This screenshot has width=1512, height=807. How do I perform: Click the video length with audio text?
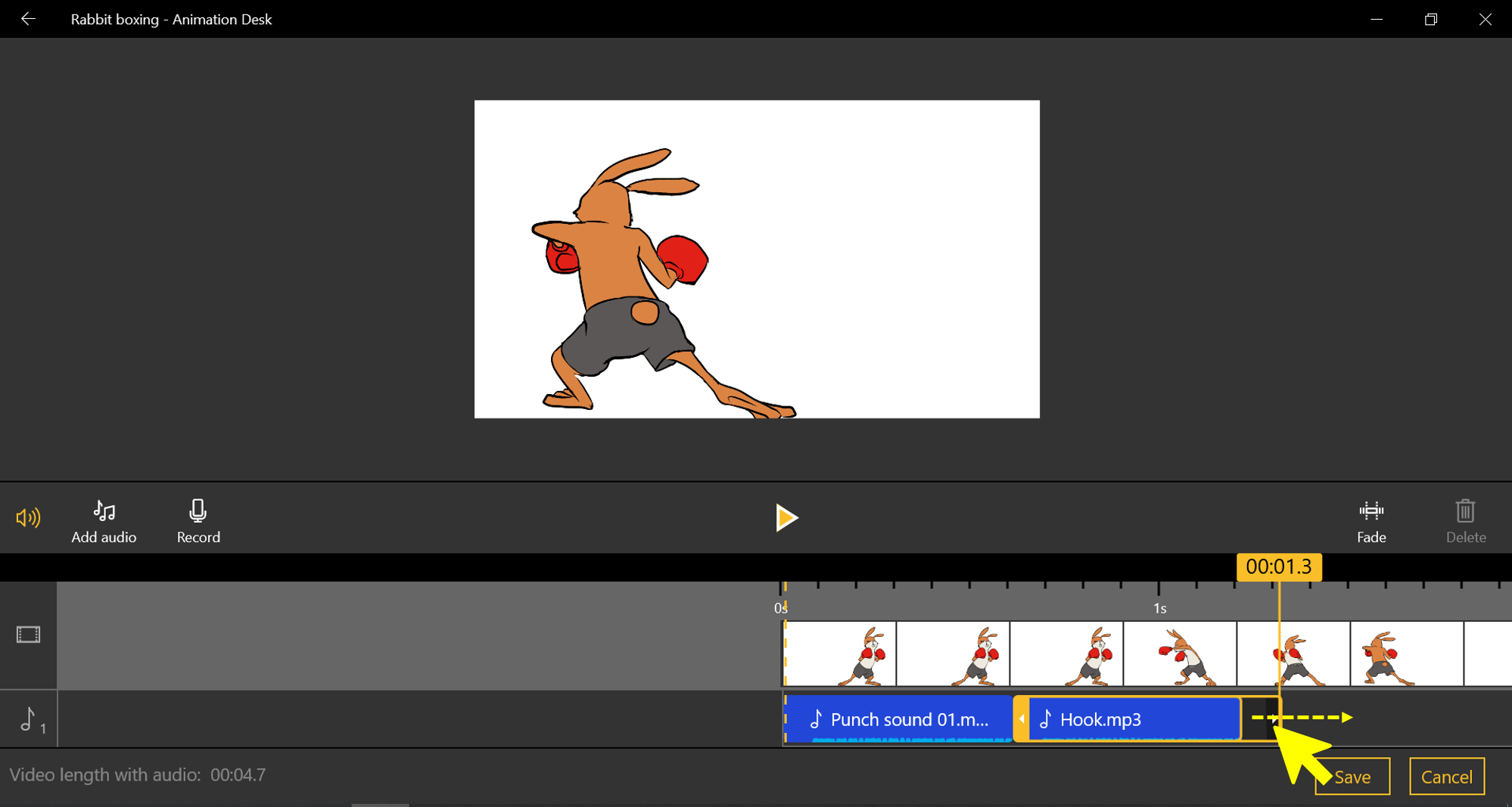pos(138,774)
